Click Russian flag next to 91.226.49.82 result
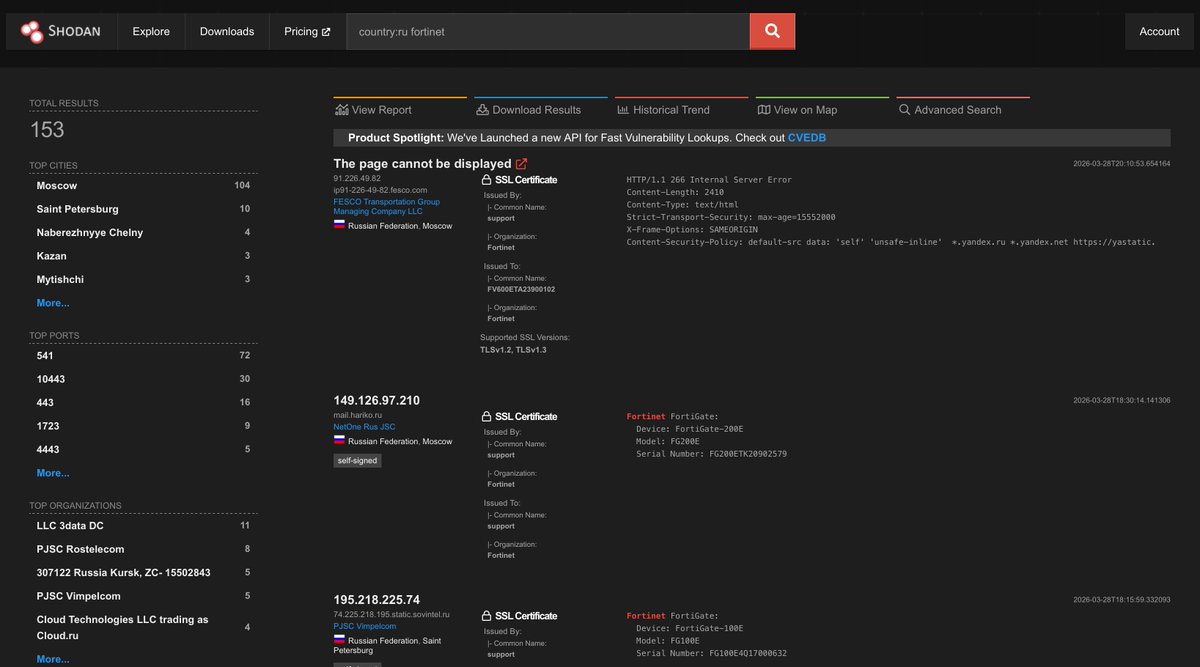This screenshot has width=1200, height=667. click(x=339, y=225)
